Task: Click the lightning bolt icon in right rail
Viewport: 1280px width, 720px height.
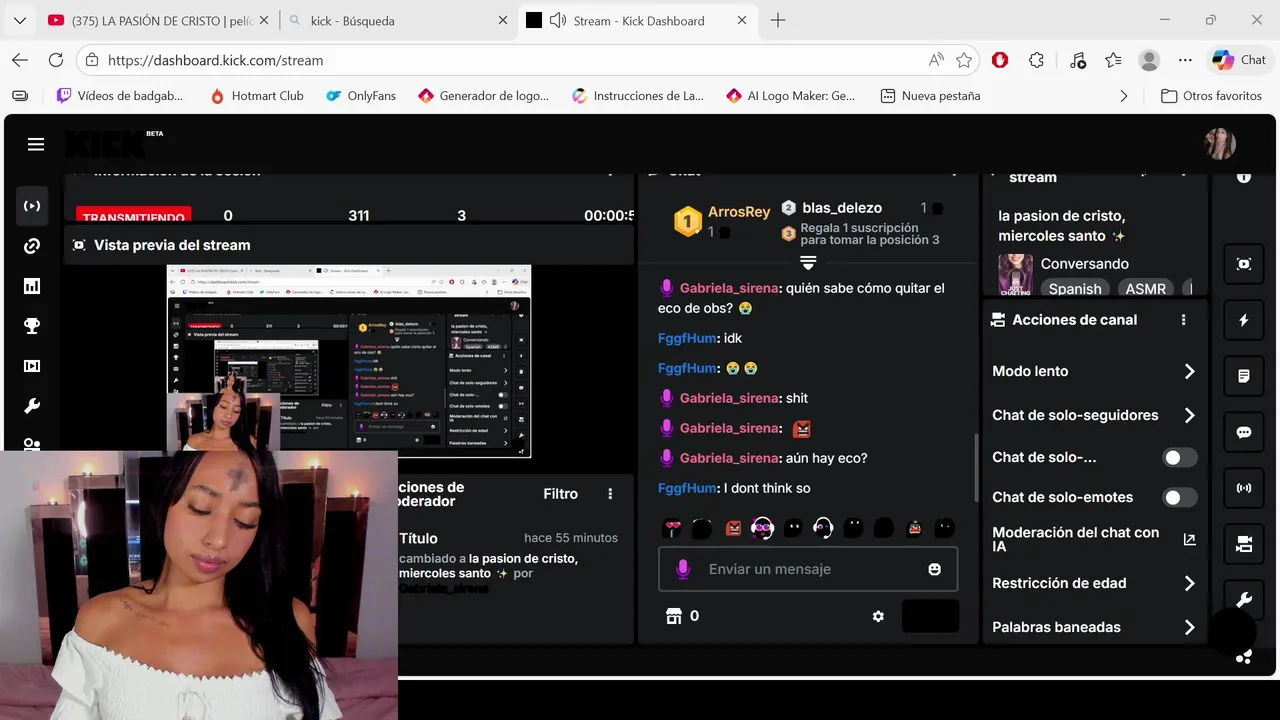Action: (x=1244, y=320)
